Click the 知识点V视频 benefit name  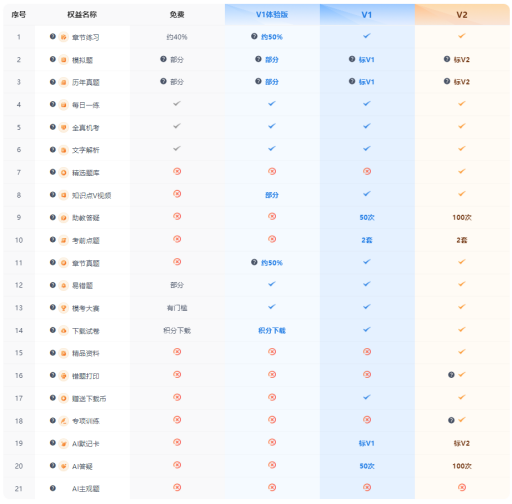[x=92, y=195]
